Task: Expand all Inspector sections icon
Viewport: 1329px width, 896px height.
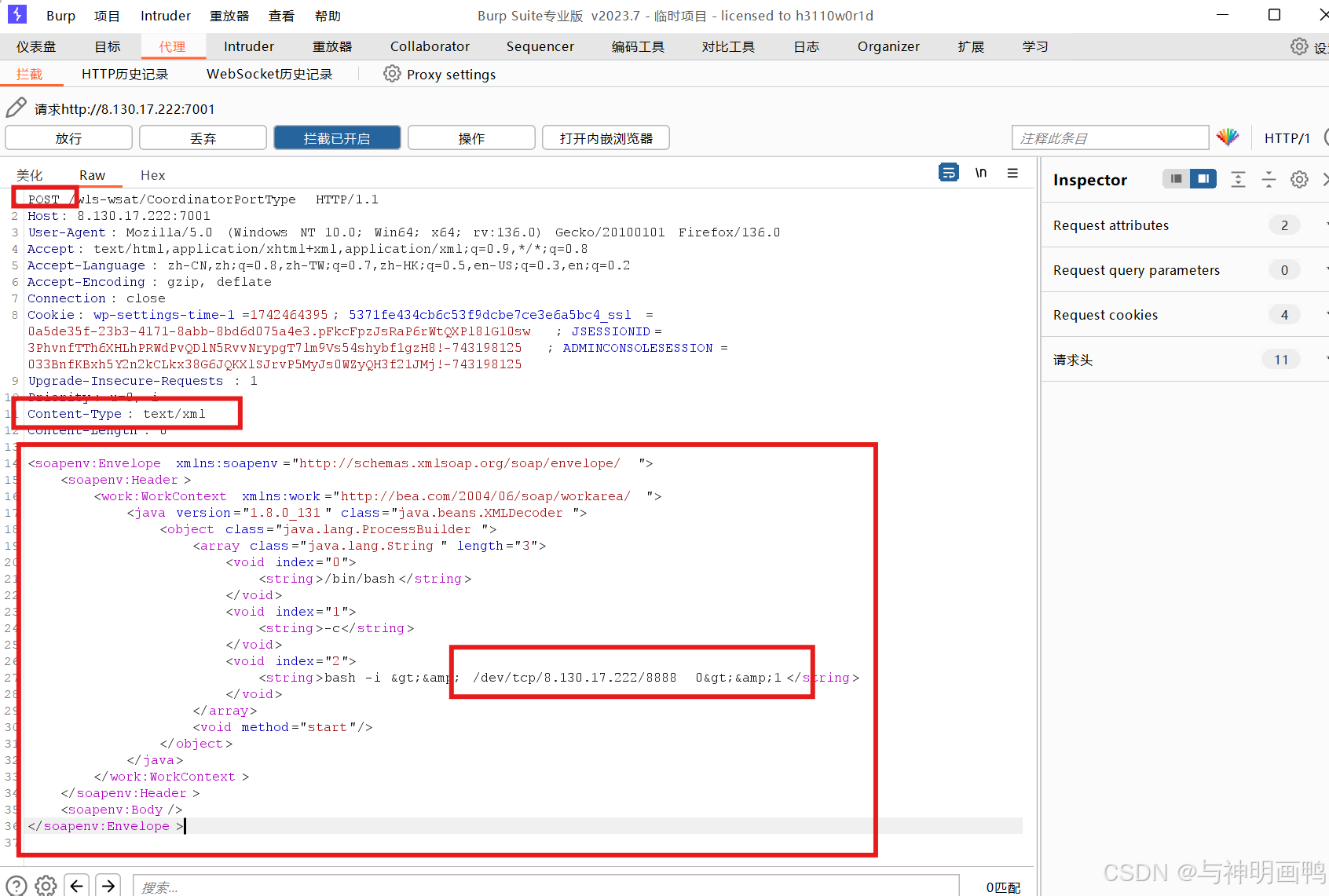Action: 1238,179
